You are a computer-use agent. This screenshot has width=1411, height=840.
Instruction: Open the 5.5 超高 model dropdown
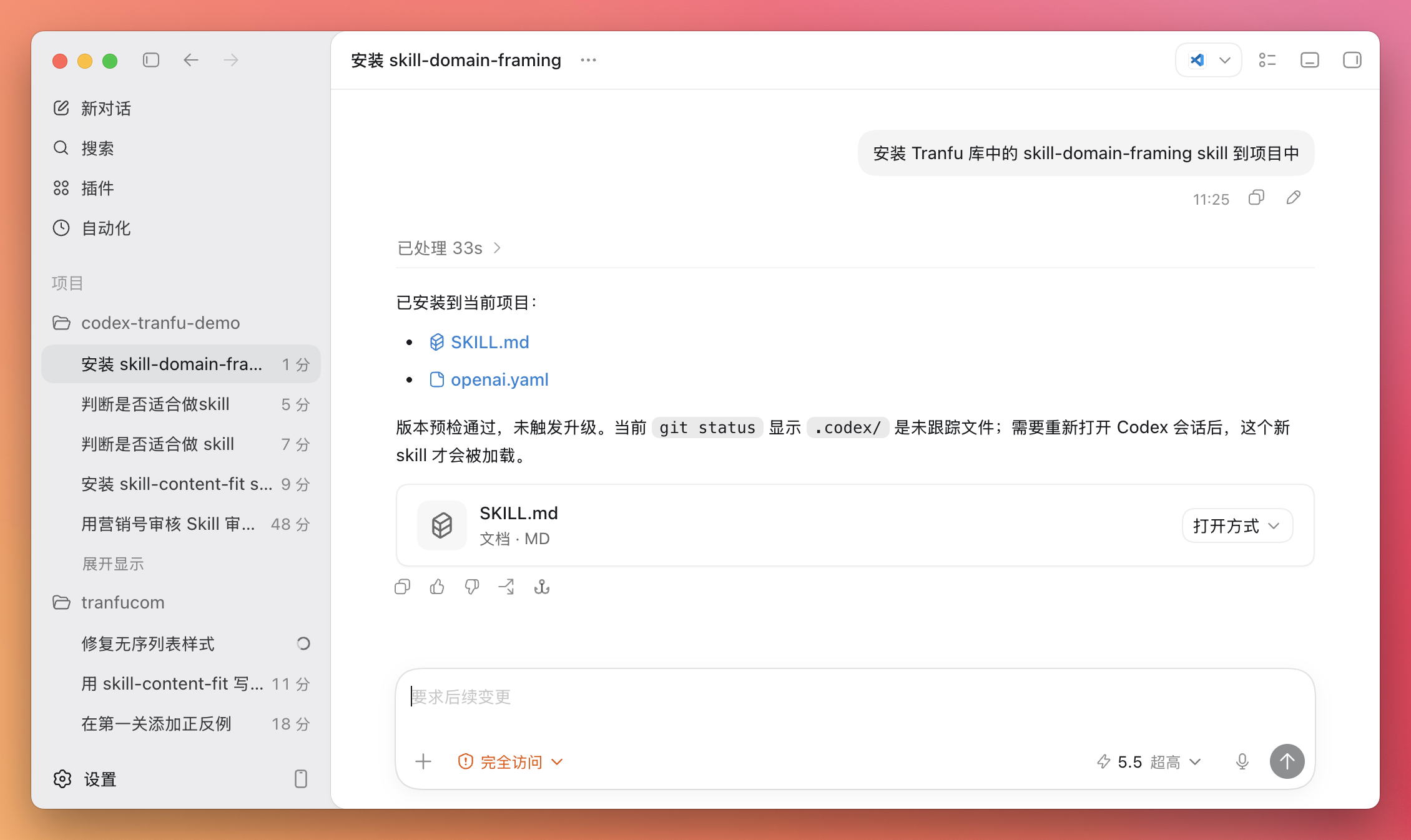pyautogui.click(x=1150, y=761)
